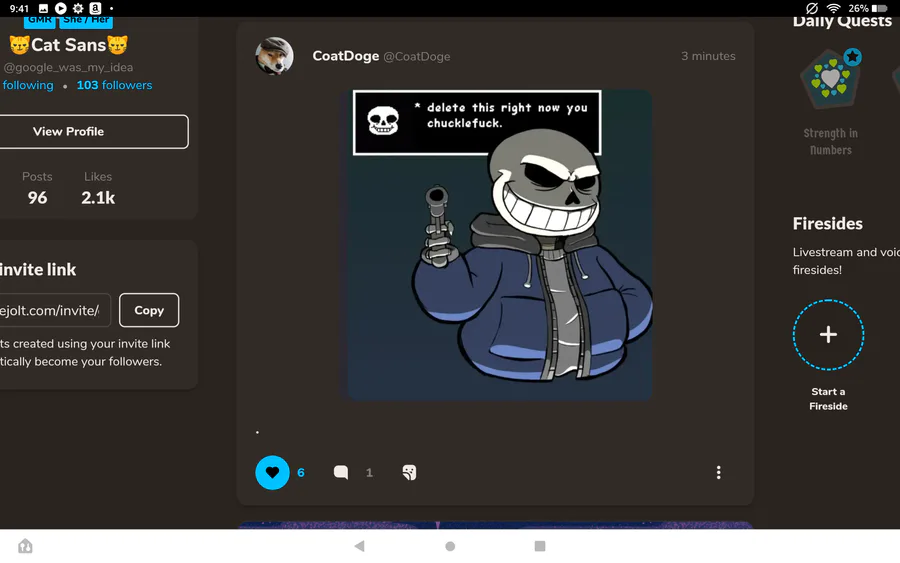Tap the Android home button
900x563 pixels.
click(x=450, y=546)
